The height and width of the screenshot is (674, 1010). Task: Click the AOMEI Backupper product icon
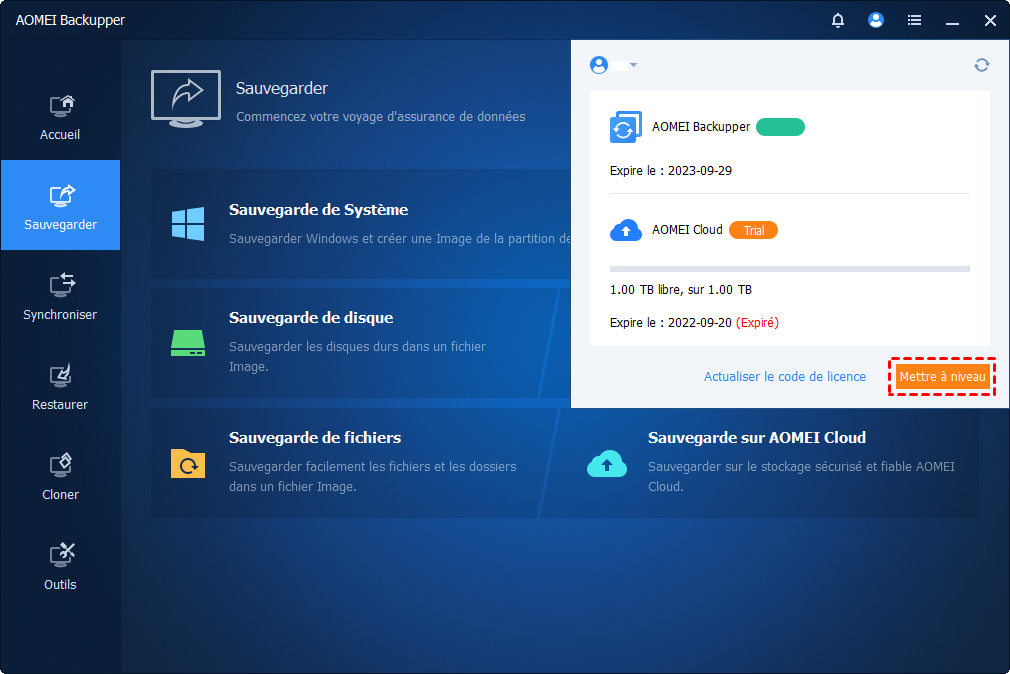tap(625, 127)
